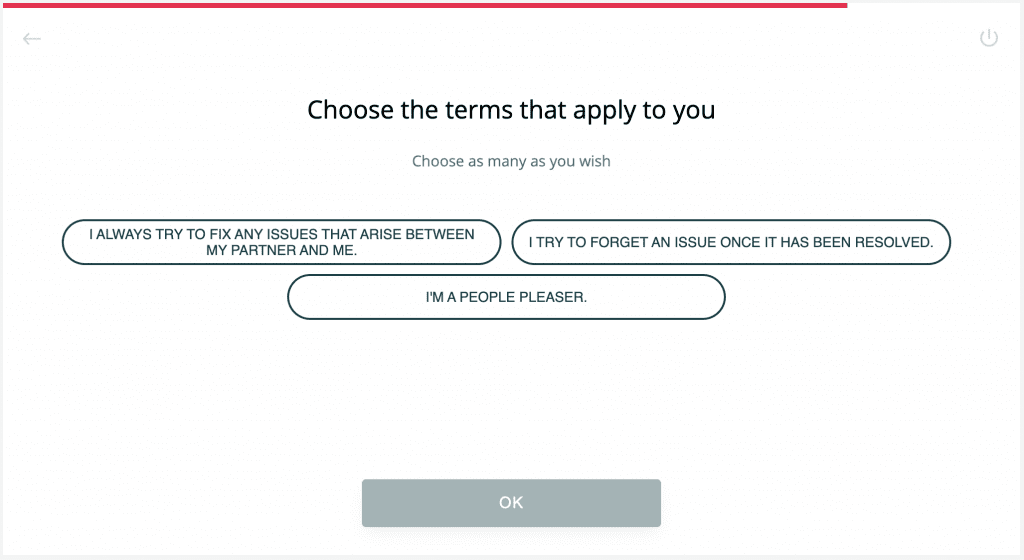The width and height of the screenshot is (1024, 560).
Task: Mark the fix issues with partner statement
Action: coord(281,242)
